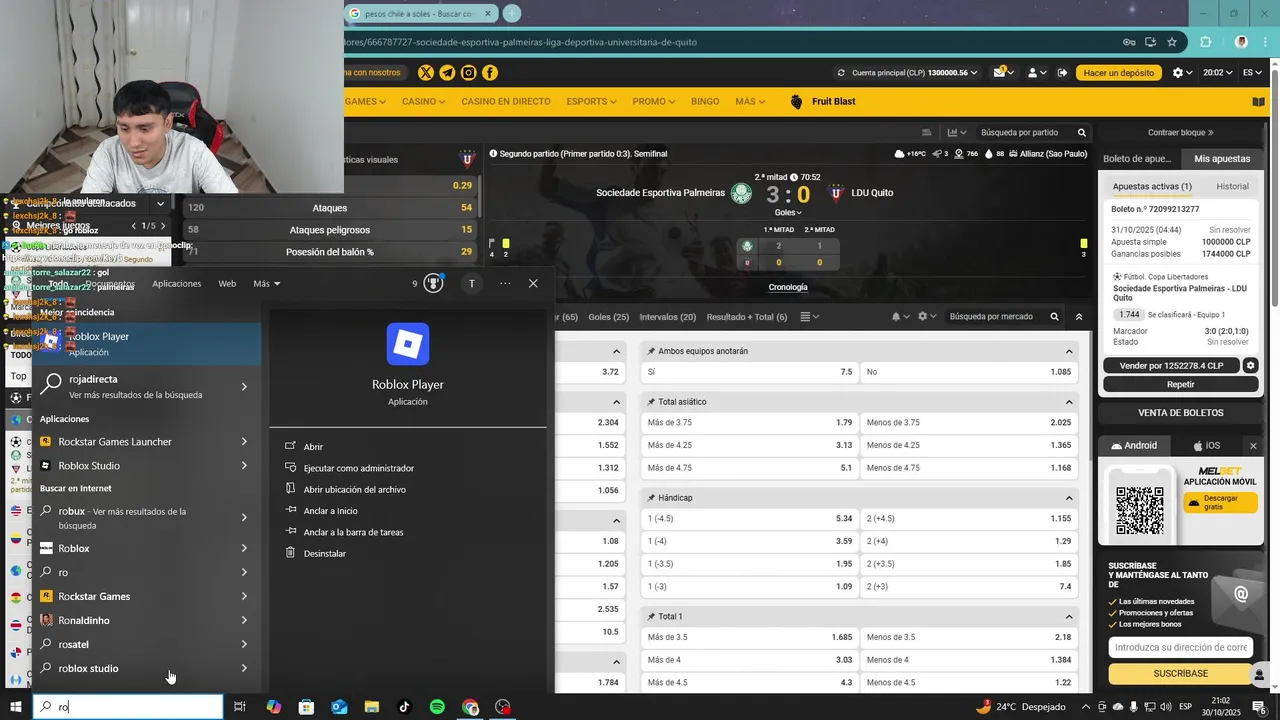This screenshot has height=720, width=1280.
Task: Open CASINO EN DIRECTO
Action: click(506, 101)
